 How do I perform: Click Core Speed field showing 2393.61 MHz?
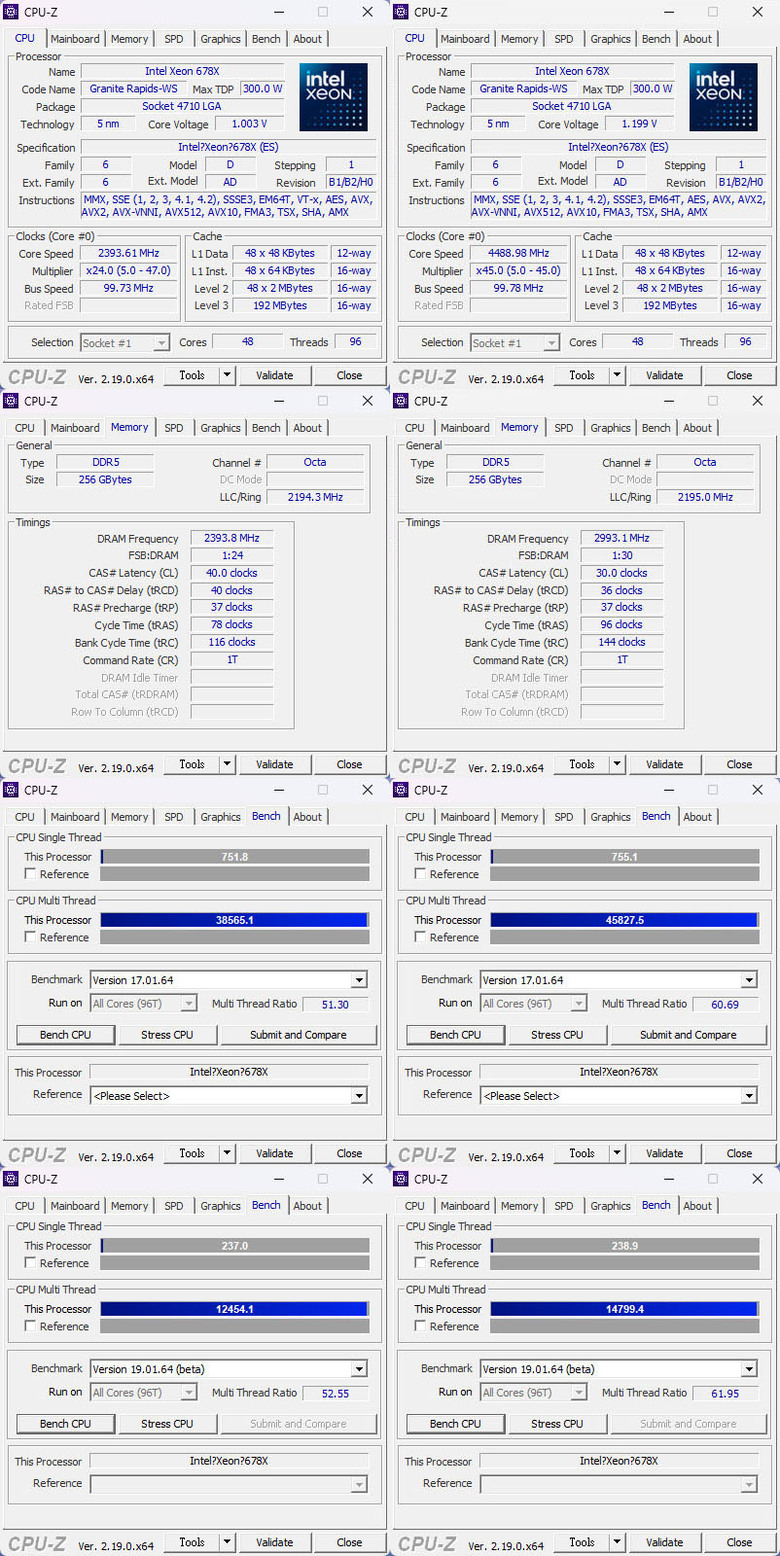pos(127,254)
